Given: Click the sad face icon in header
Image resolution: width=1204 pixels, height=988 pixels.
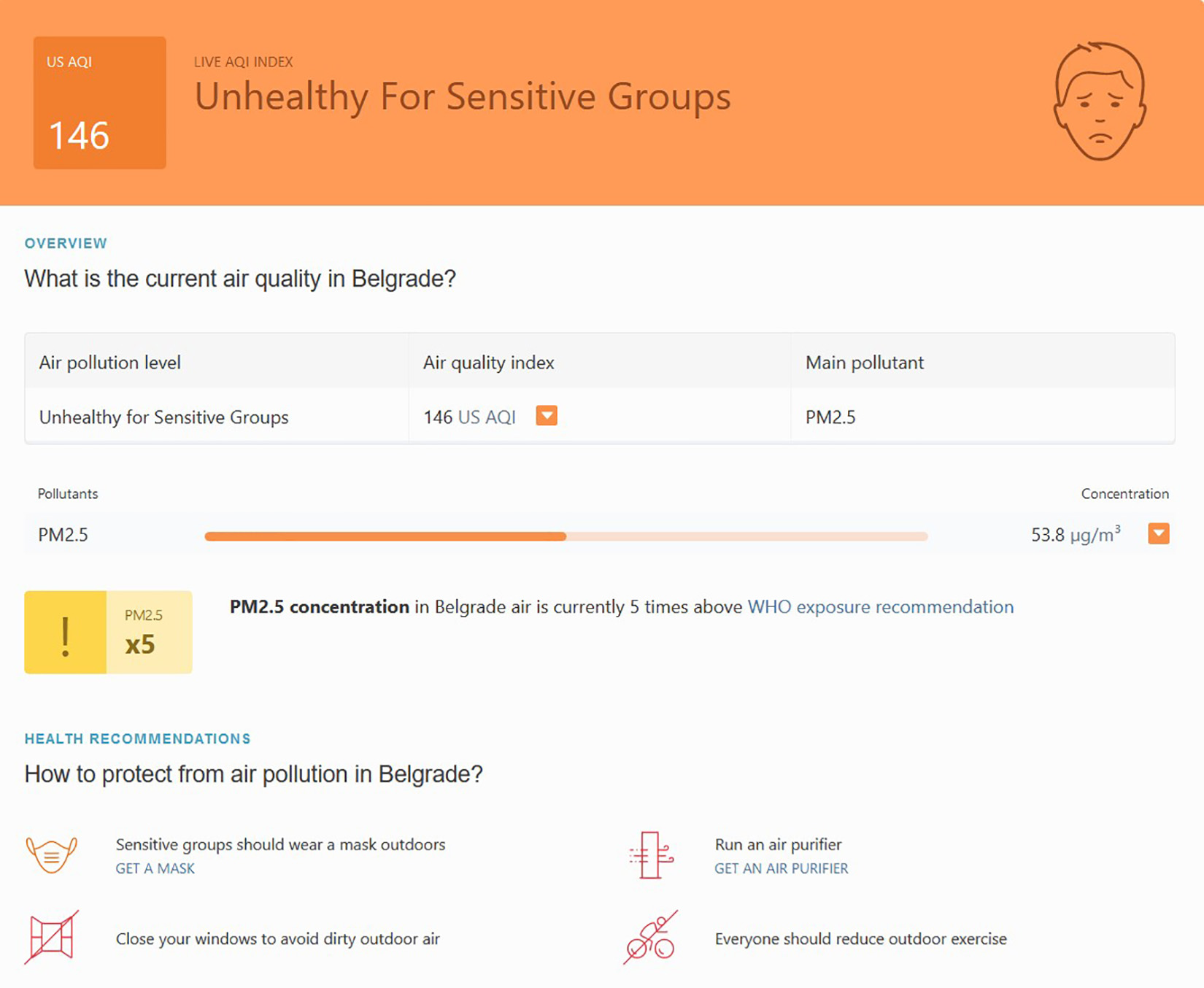Looking at the screenshot, I should 1099,101.
